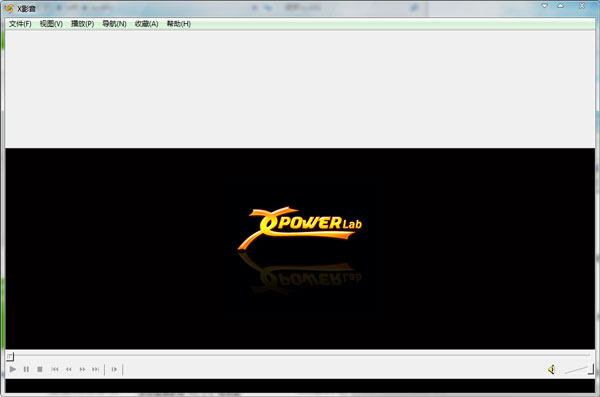Click the Play button
Image resolution: width=600 pixels, height=397 pixels.
[13, 369]
